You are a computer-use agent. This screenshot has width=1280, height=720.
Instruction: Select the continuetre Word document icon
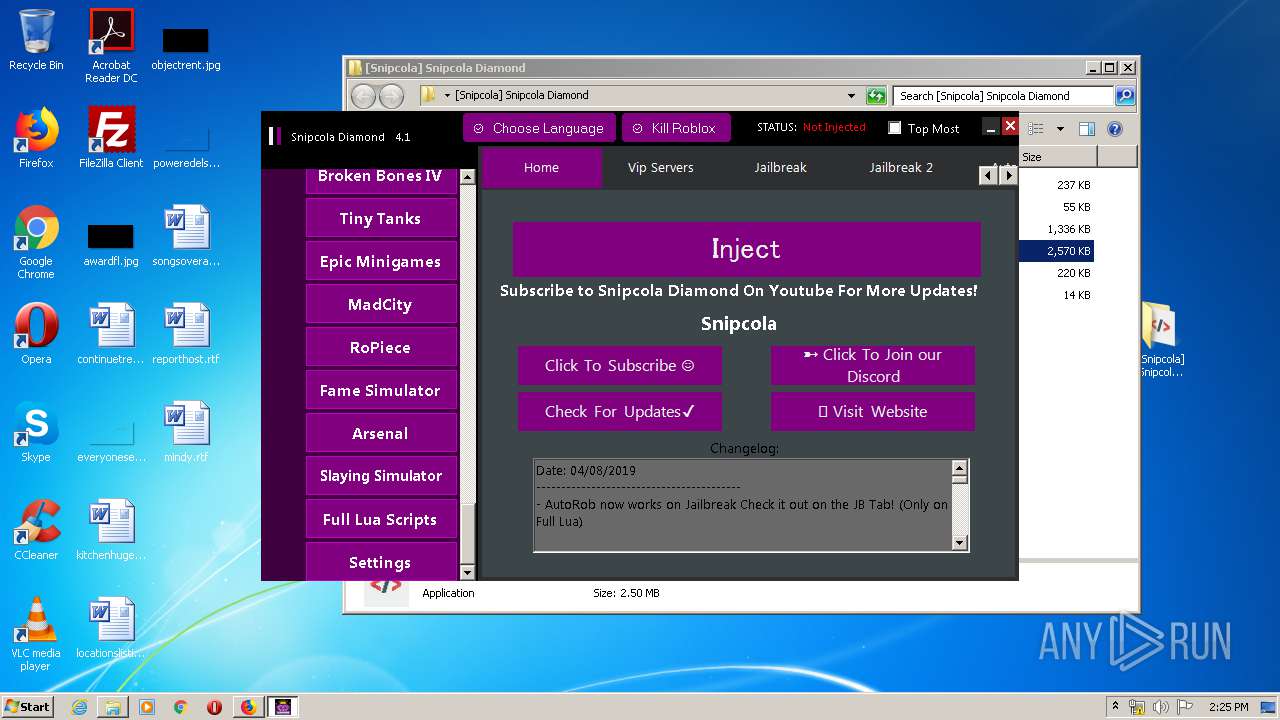(111, 334)
